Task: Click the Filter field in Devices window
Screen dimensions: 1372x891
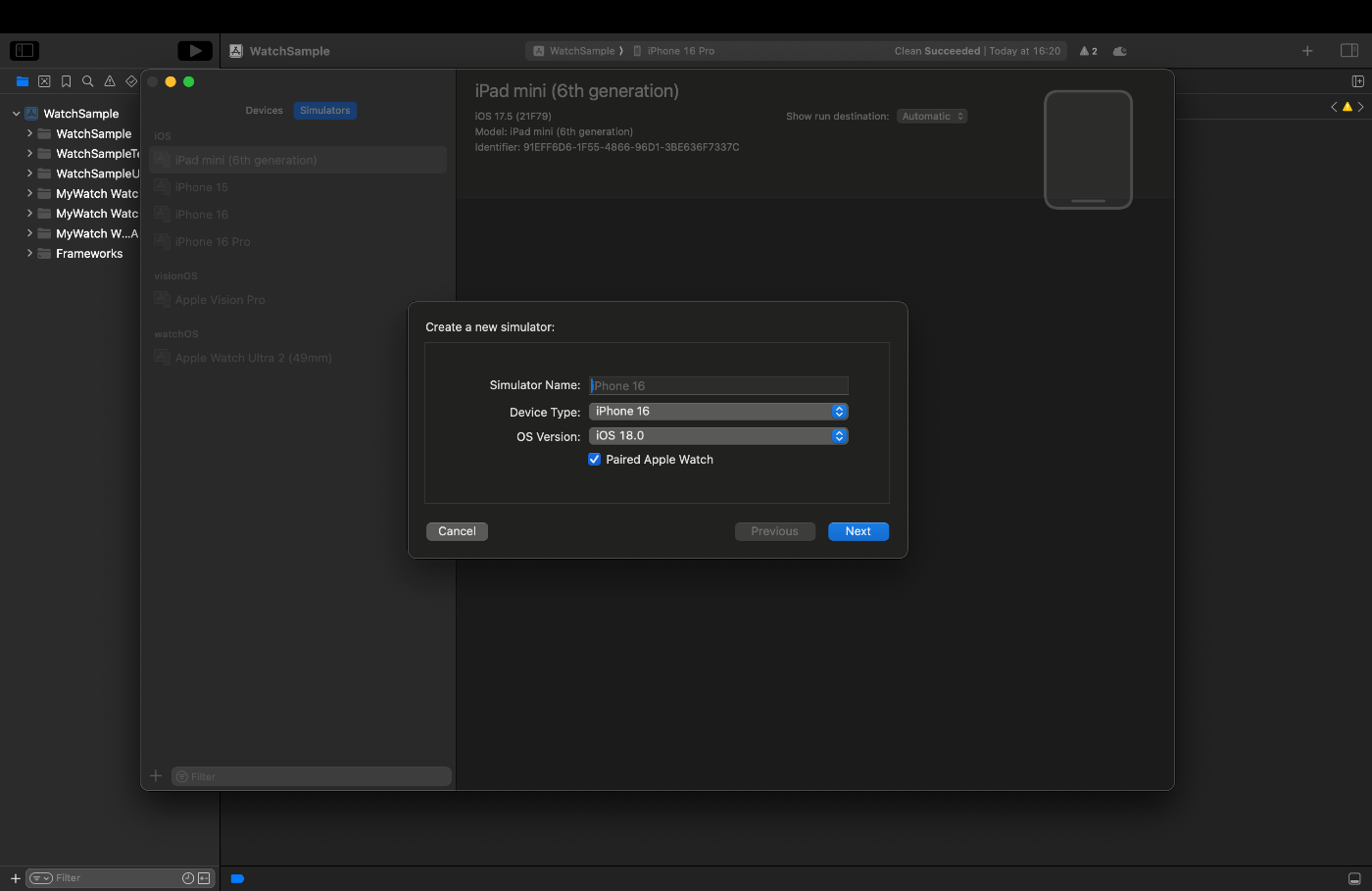Action: coord(312,776)
